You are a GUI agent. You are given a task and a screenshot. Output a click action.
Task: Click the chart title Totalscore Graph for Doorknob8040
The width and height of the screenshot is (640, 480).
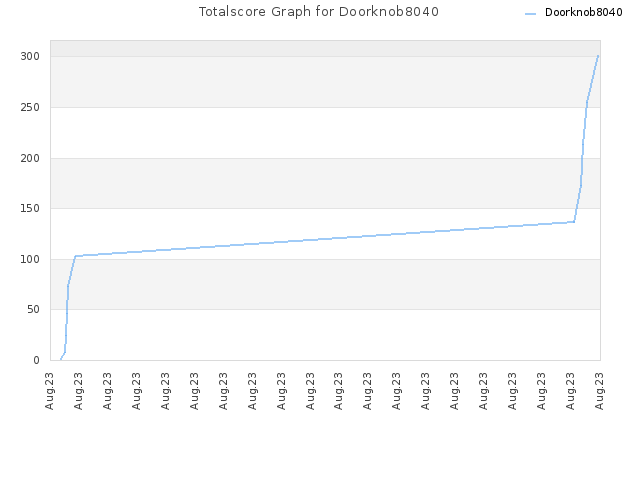point(319,11)
